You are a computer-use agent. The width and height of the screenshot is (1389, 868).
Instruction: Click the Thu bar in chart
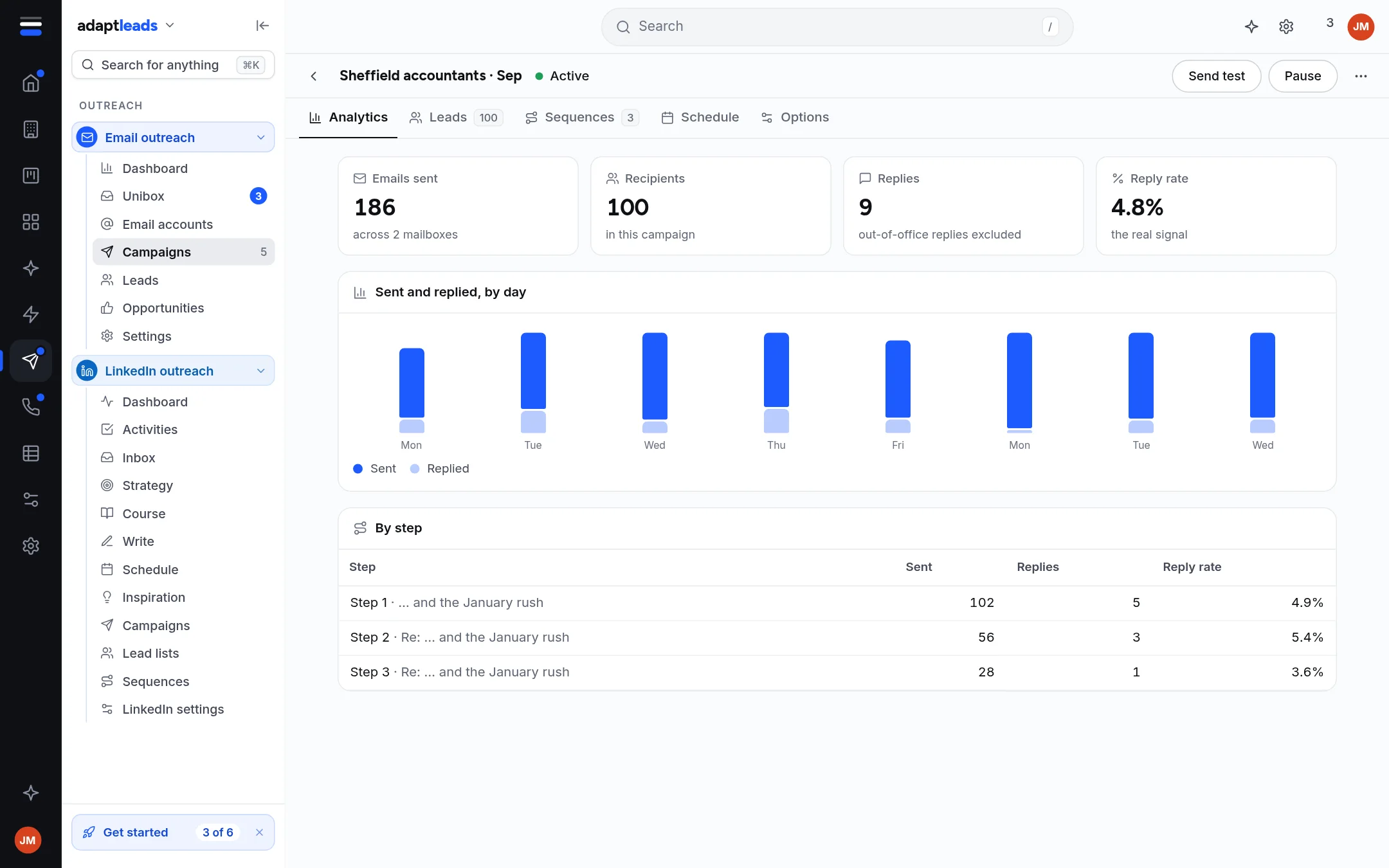pyautogui.click(x=776, y=383)
